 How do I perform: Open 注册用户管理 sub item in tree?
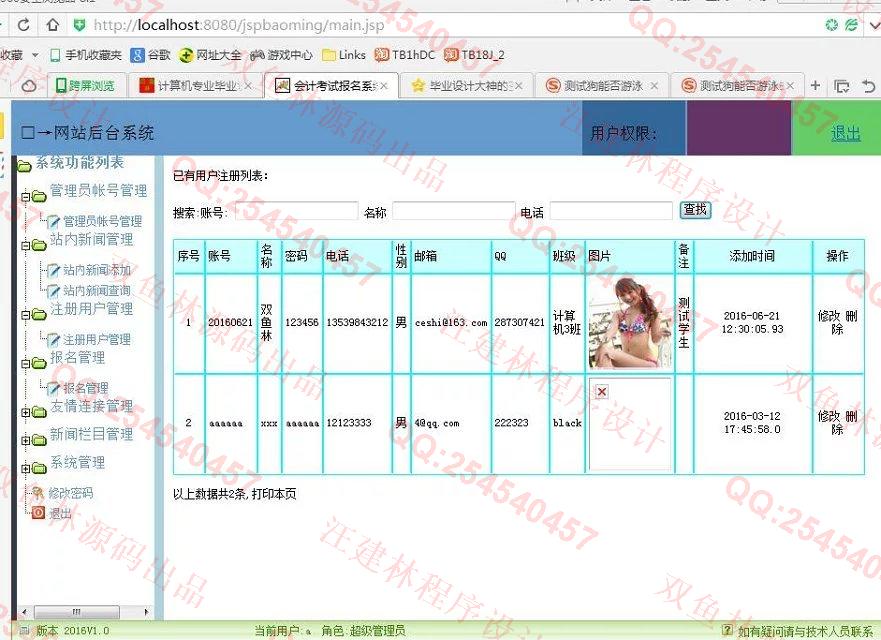[96, 339]
